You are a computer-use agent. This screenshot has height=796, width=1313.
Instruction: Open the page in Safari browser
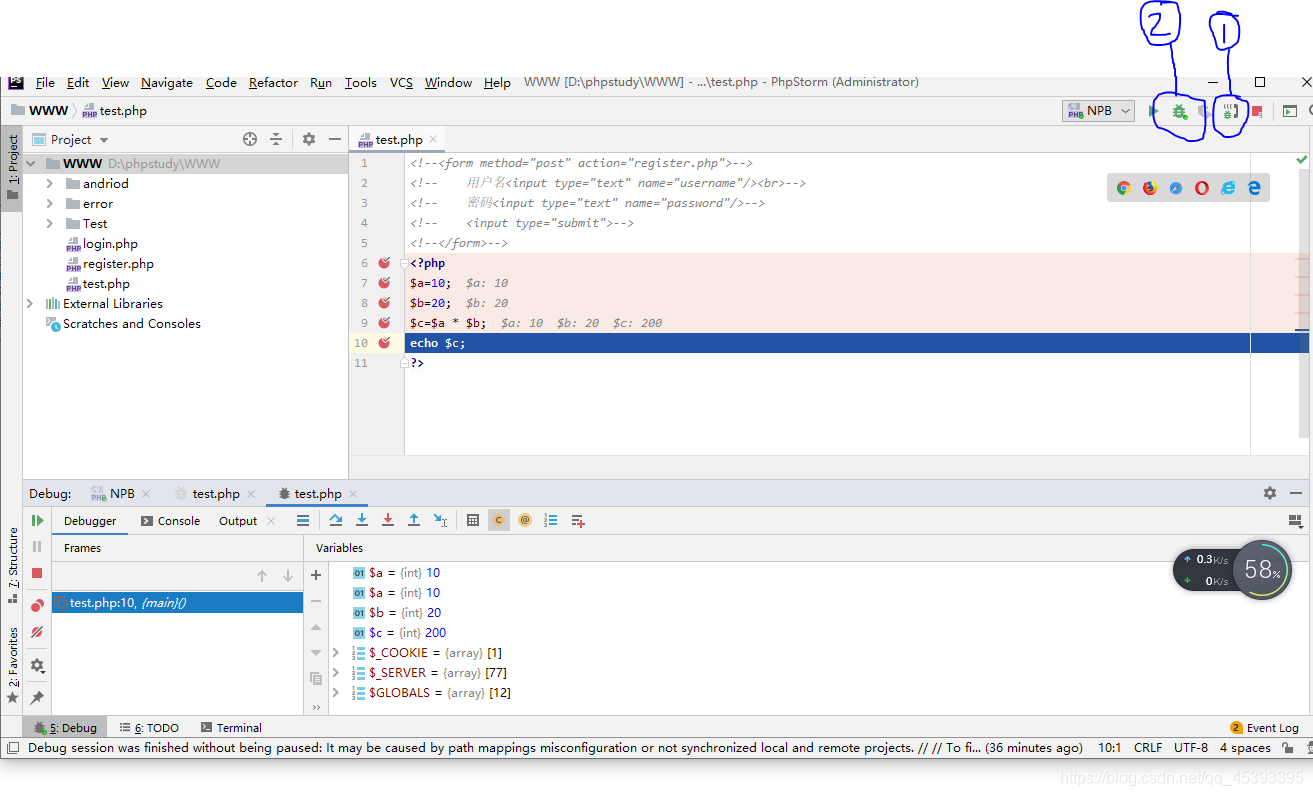(1176, 188)
